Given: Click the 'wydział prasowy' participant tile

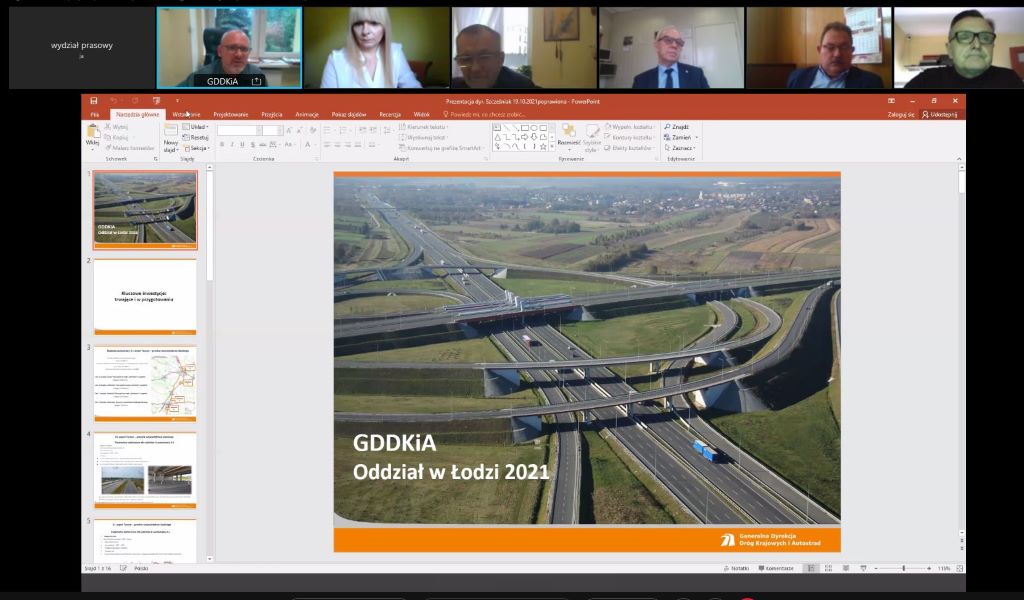Looking at the screenshot, I should click(x=82, y=48).
